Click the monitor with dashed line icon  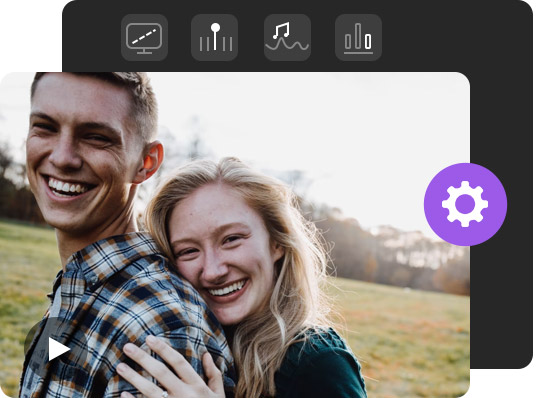click(x=144, y=37)
